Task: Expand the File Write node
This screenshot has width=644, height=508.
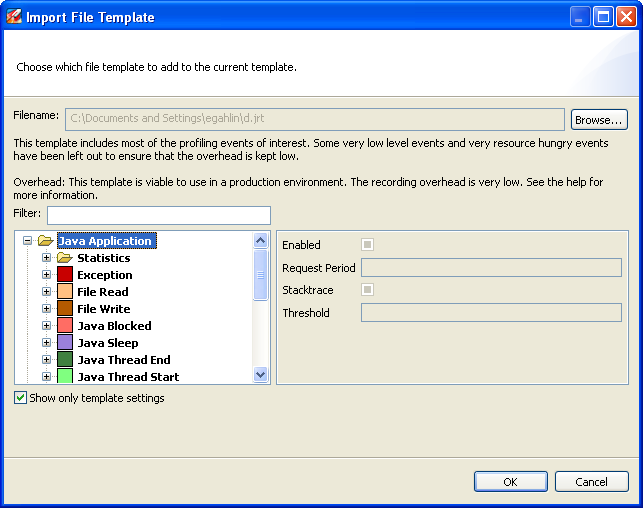Action: [x=46, y=309]
